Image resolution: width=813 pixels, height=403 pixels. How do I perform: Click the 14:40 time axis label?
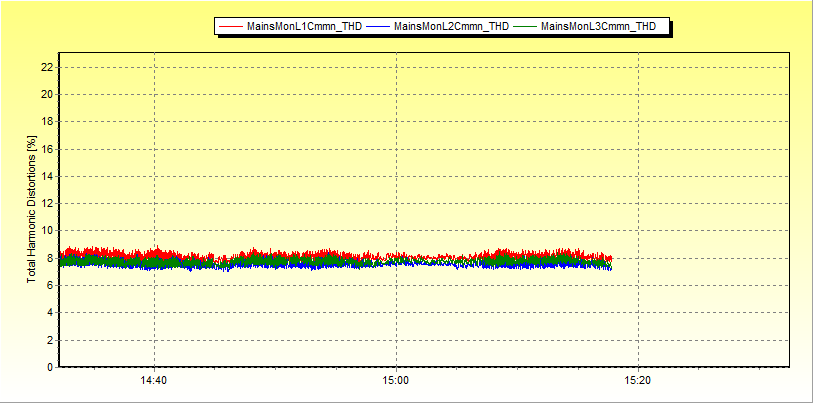pyautogui.click(x=154, y=381)
